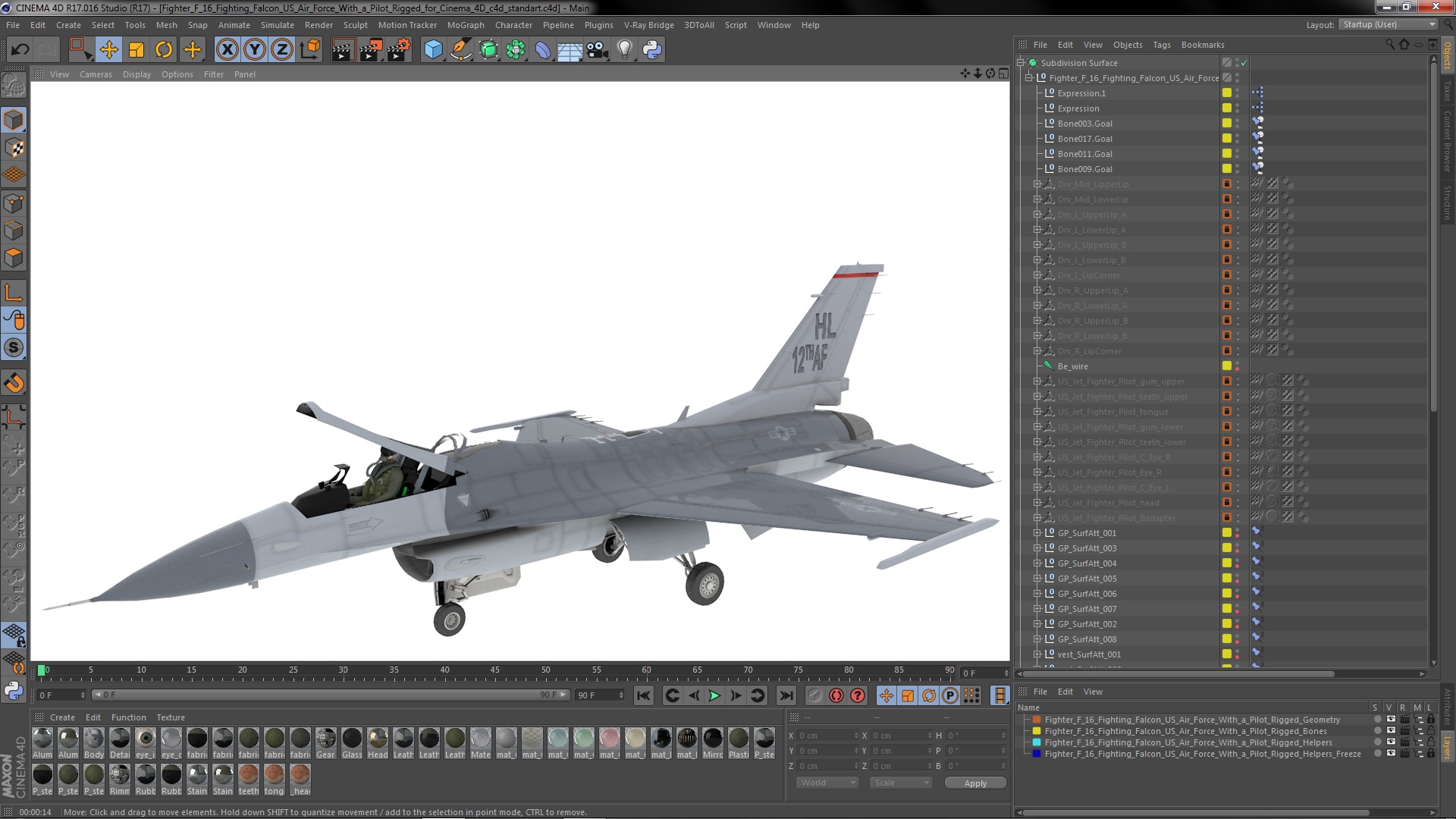Play the animation forward

pos(714,695)
